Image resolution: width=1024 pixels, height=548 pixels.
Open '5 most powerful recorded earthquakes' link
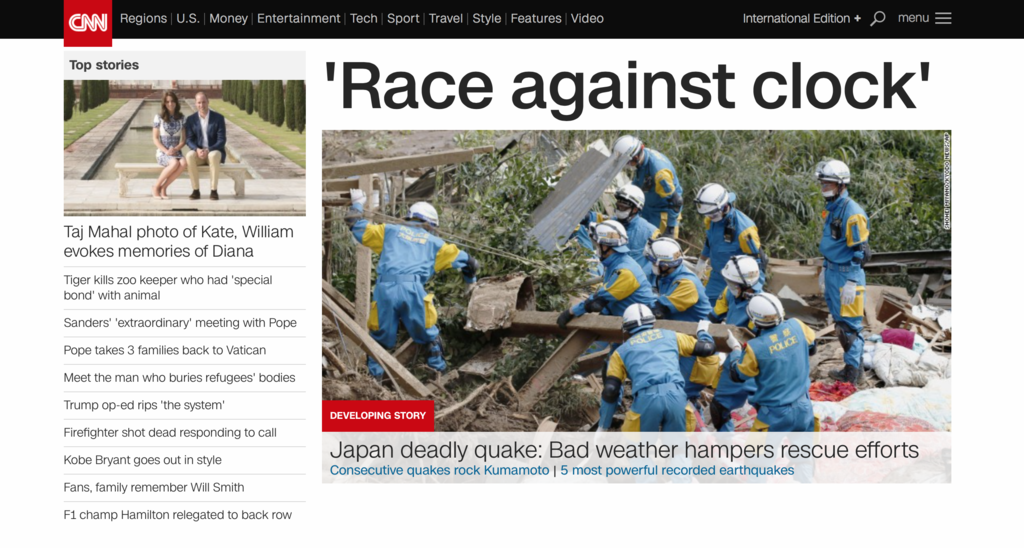677,470
